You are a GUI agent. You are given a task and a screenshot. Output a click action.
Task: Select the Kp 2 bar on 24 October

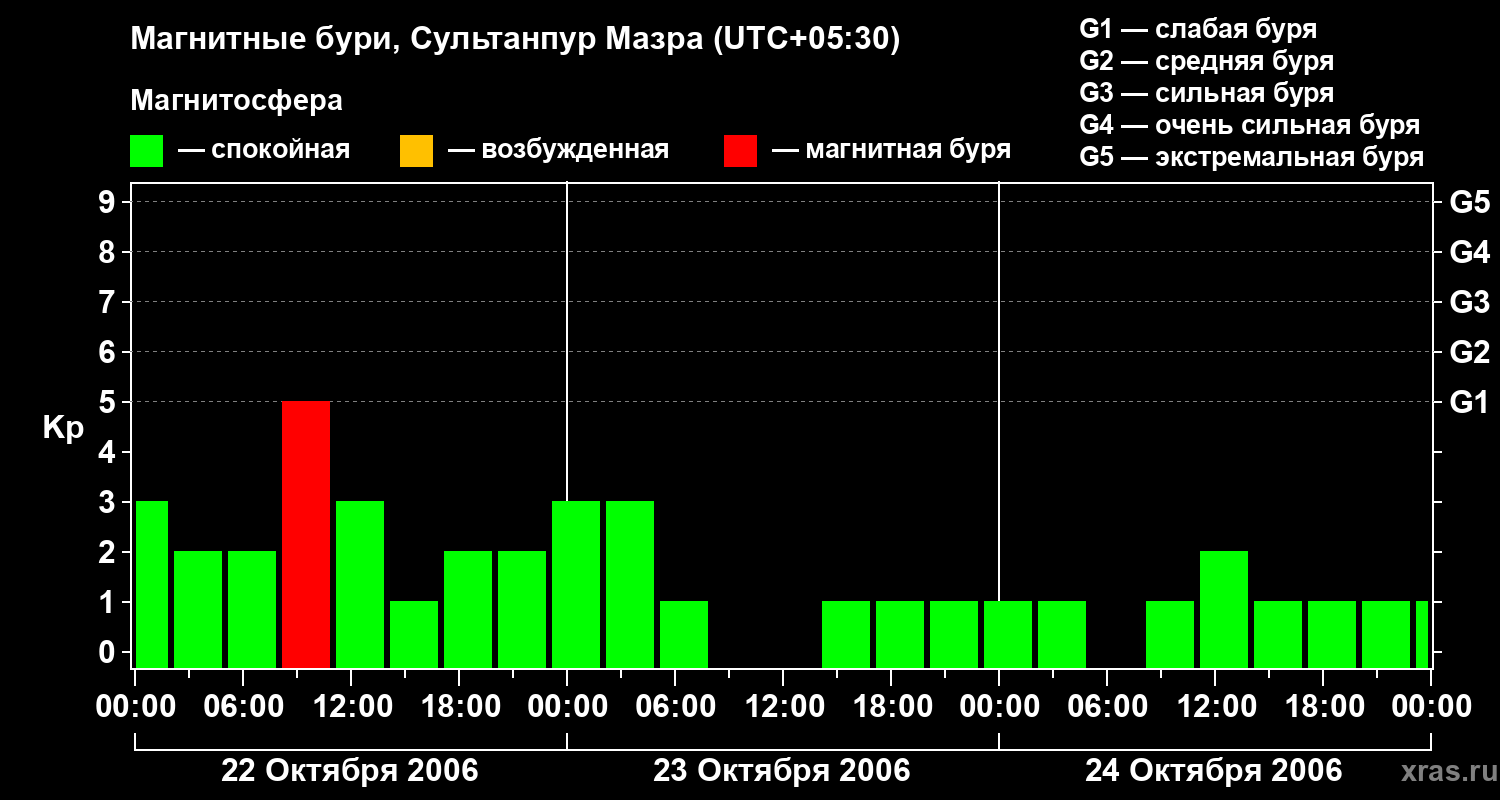pos(1224,609)
